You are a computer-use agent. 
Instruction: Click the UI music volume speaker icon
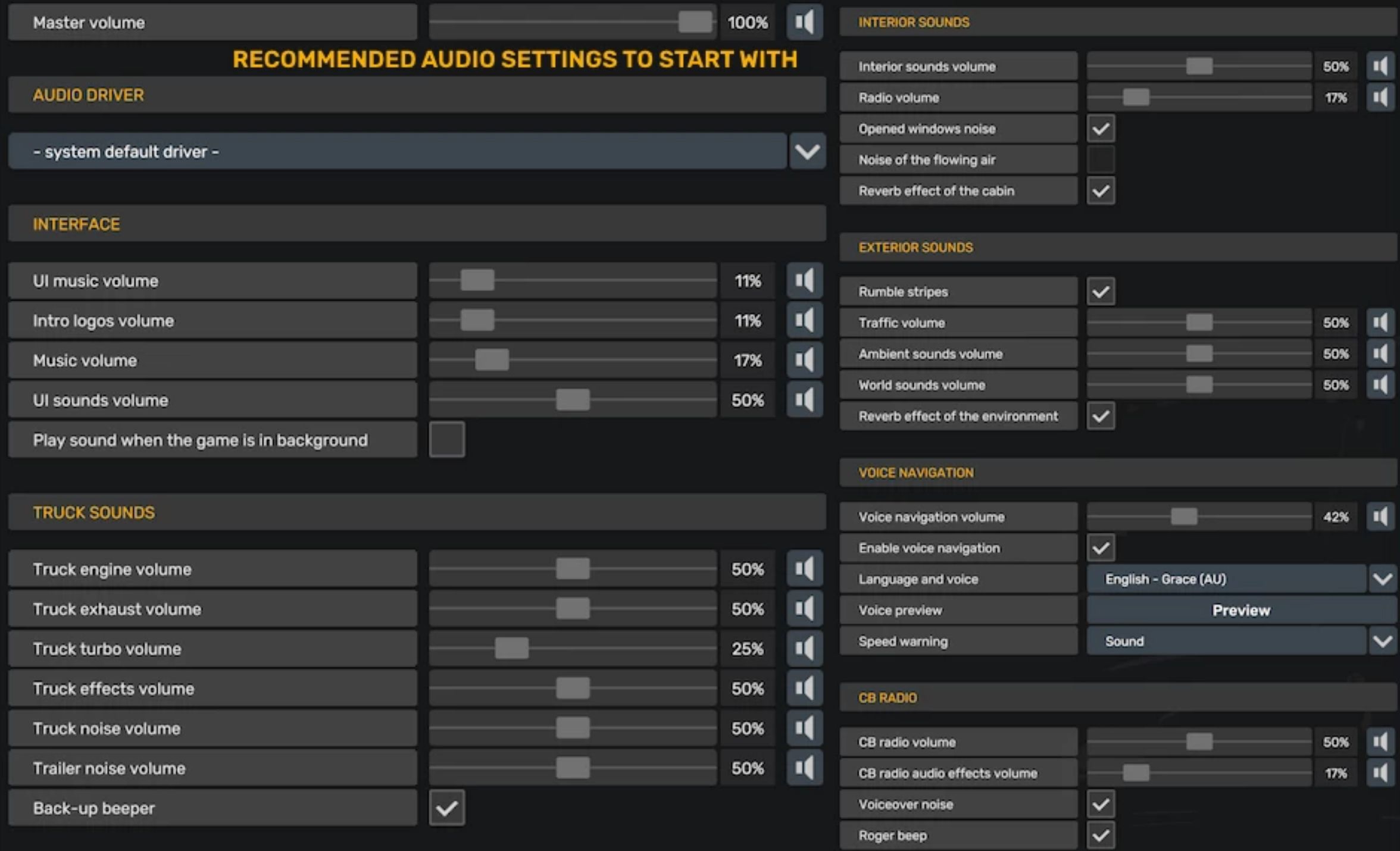tap(804, 280)
